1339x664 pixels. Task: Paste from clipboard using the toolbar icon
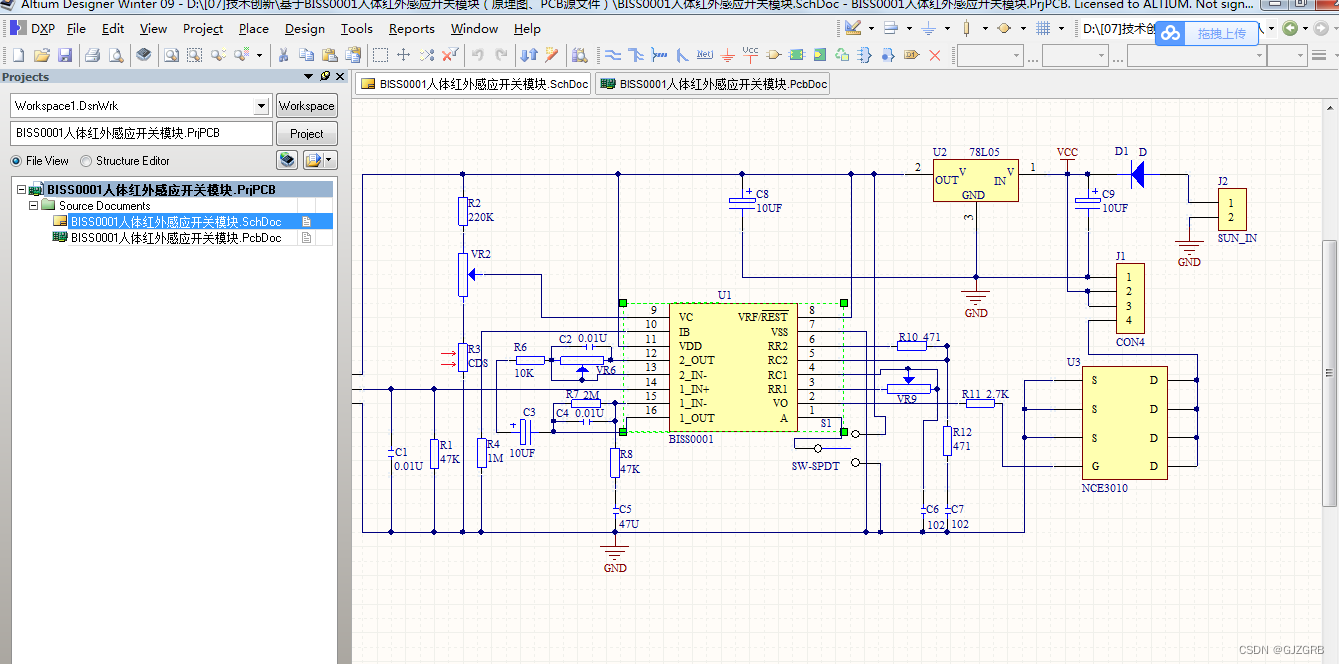click(x=329, y=55)
